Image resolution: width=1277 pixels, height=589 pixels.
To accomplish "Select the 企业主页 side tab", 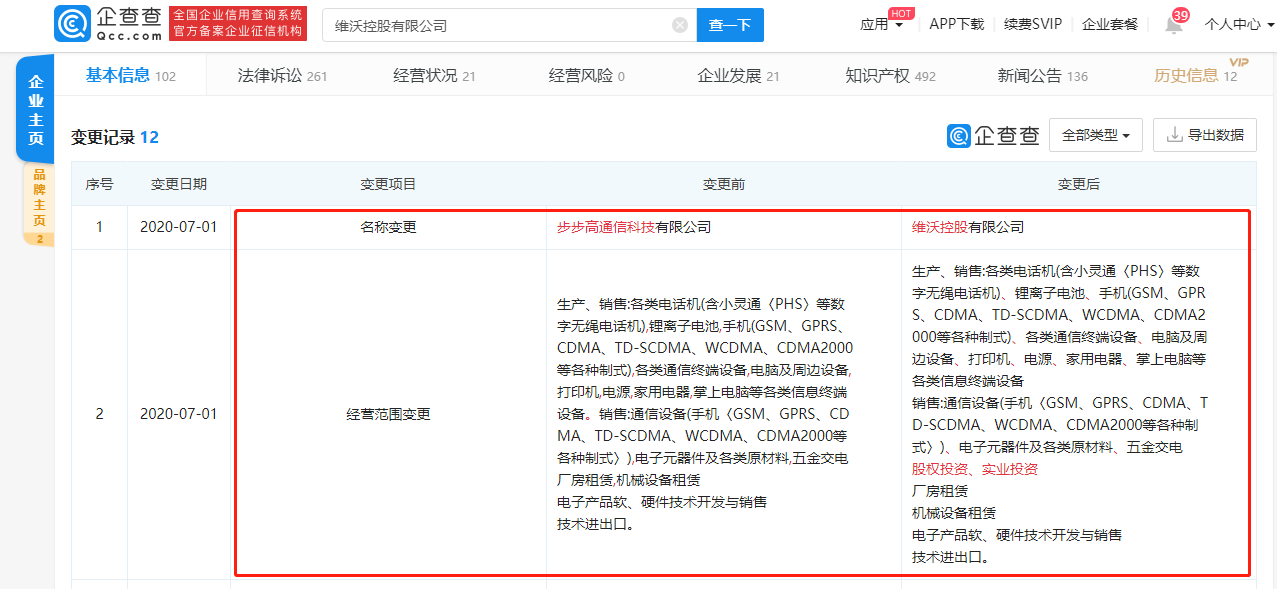I will tap(36, 110).
